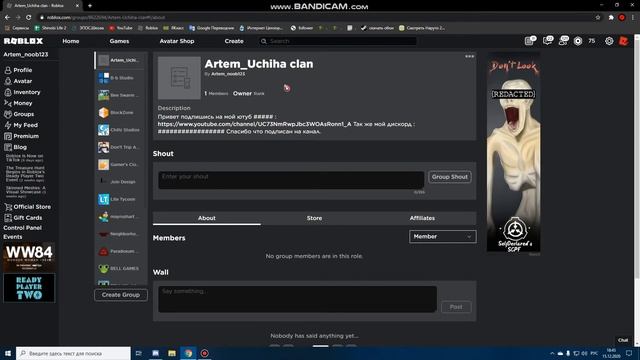
Task: Open Control Panel link in sidebar
Action: pos(22,228)
